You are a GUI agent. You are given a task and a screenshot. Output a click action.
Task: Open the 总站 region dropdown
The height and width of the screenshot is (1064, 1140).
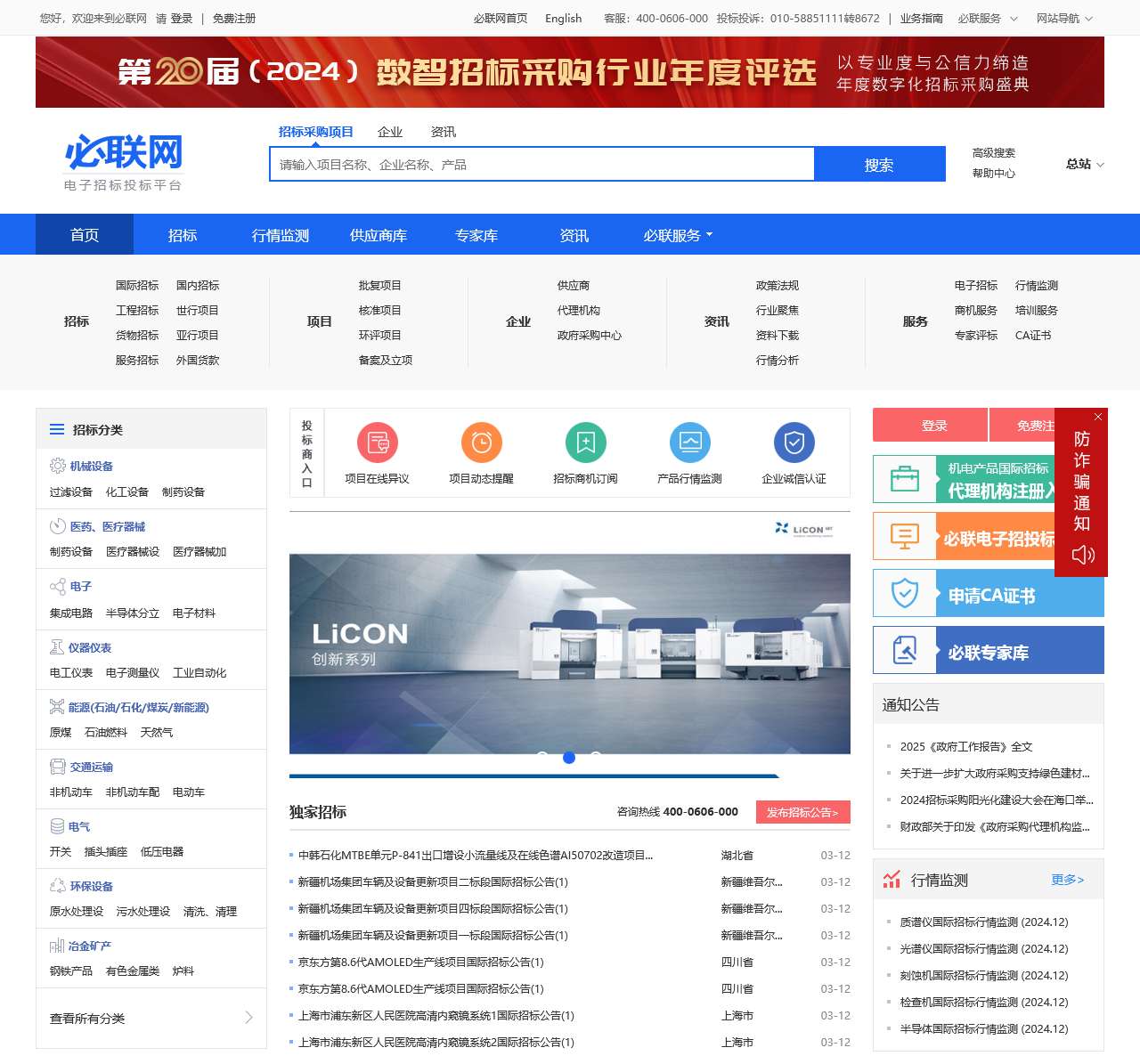point(1085,164)
